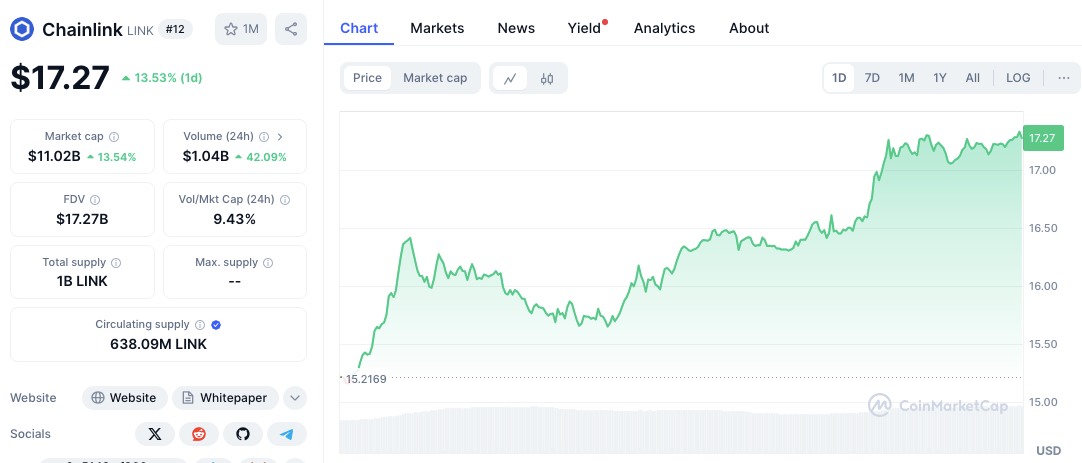Click the #12 rank badge
The height and width of the screenshot is (463, 1082).
[175, 29]
